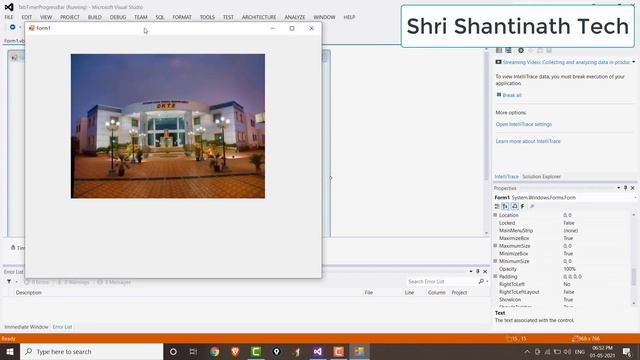Switch to IntelliTrace tab
This screenshot has height=360, width=640.
pos(507,177)
